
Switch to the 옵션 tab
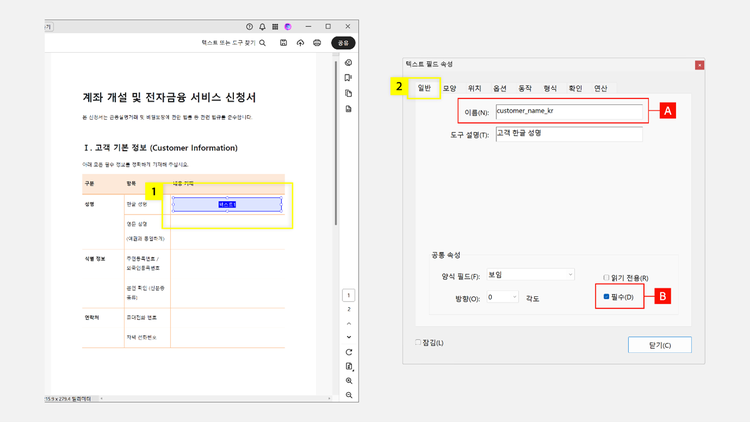click(x=500, y=88)
